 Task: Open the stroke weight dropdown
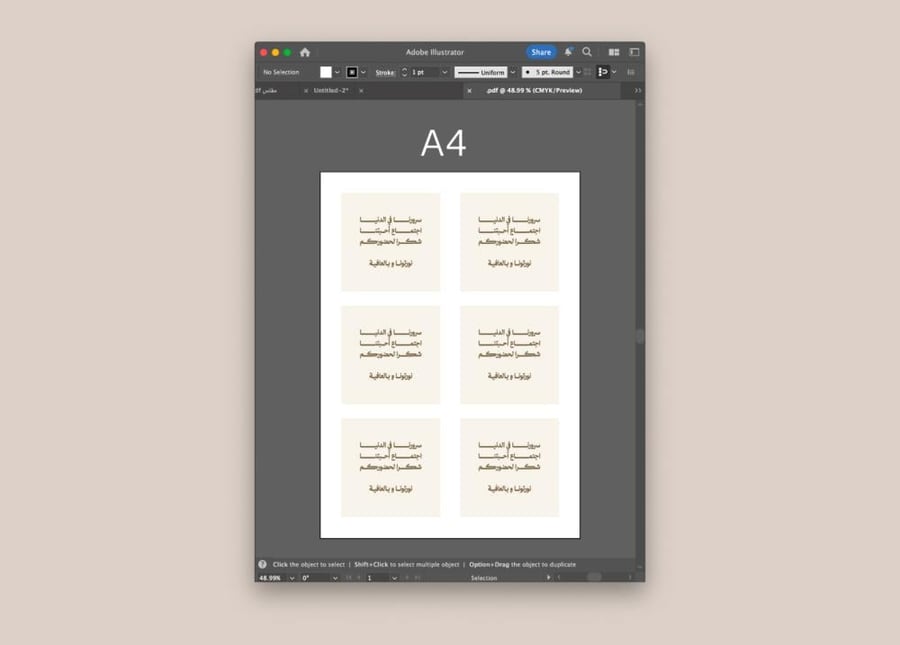coord(444,72)
